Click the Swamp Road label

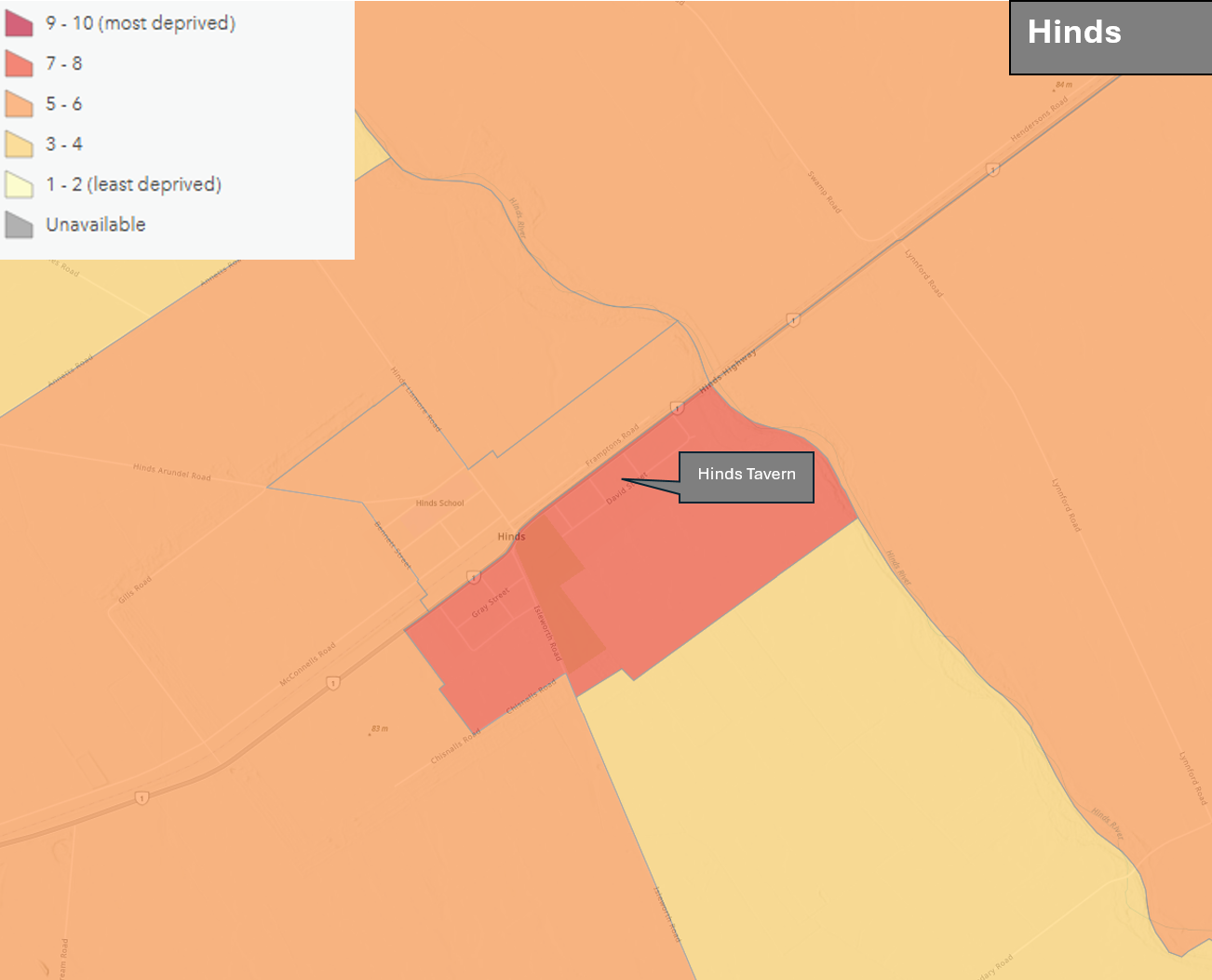coord(824,192)
